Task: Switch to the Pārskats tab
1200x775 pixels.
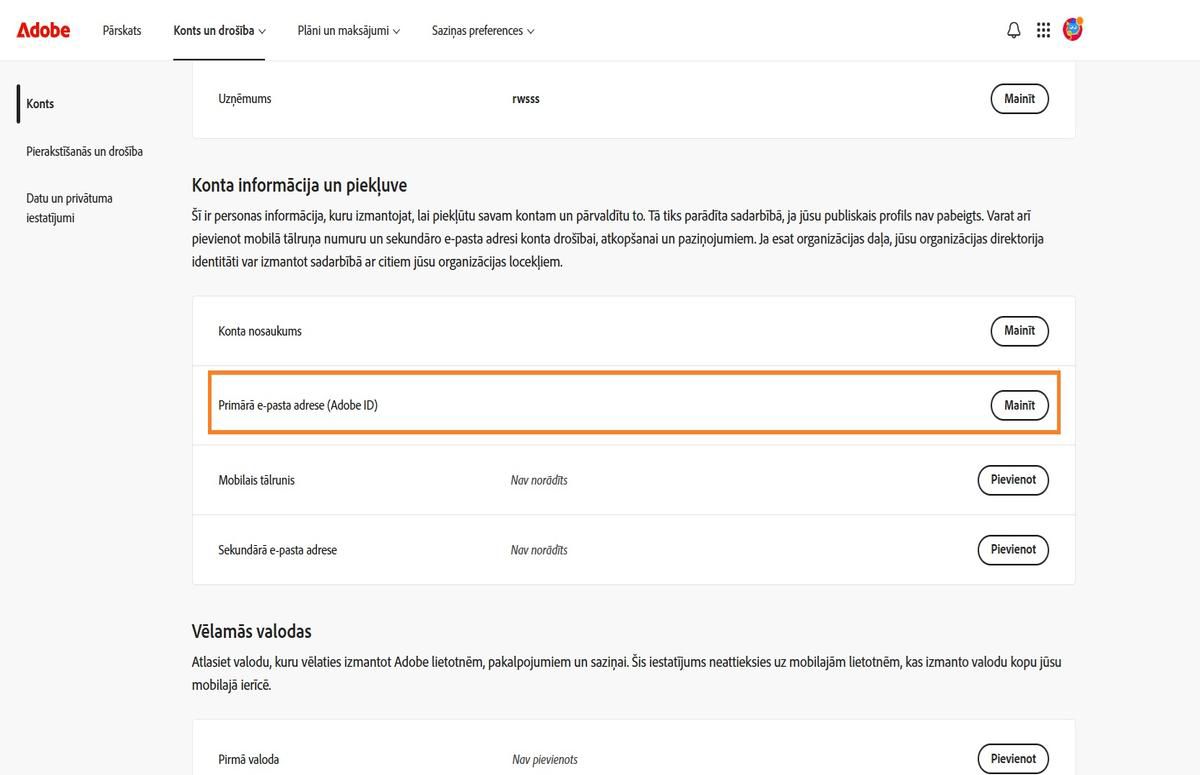Action: [122, 30]
